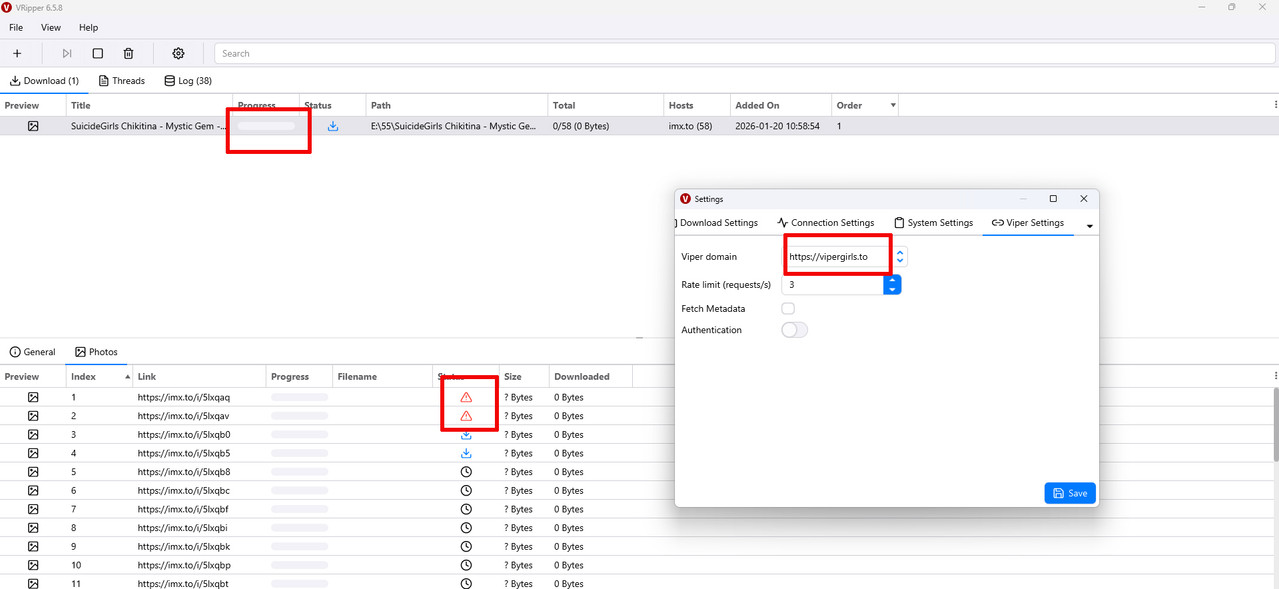Click the Added On date 2026-01-20 10:58:54
1279x589 pixels.
tap(777, 126)
